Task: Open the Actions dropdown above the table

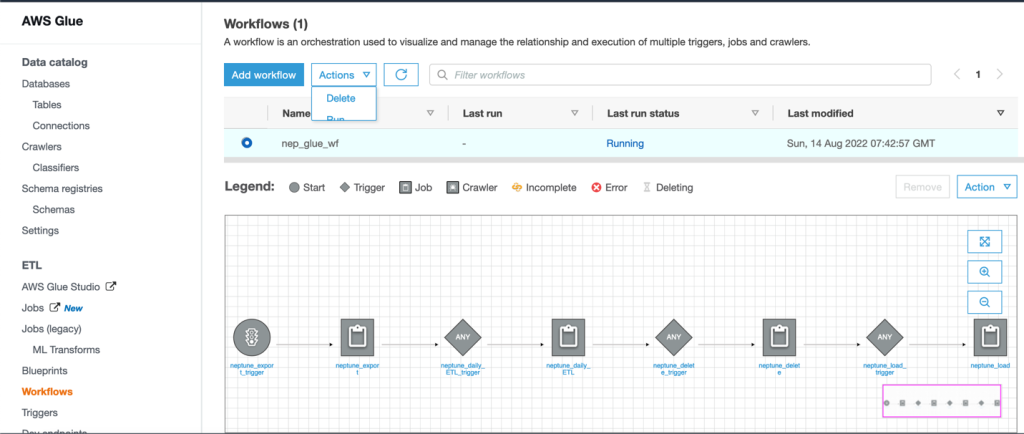Action: pos(344,75)
